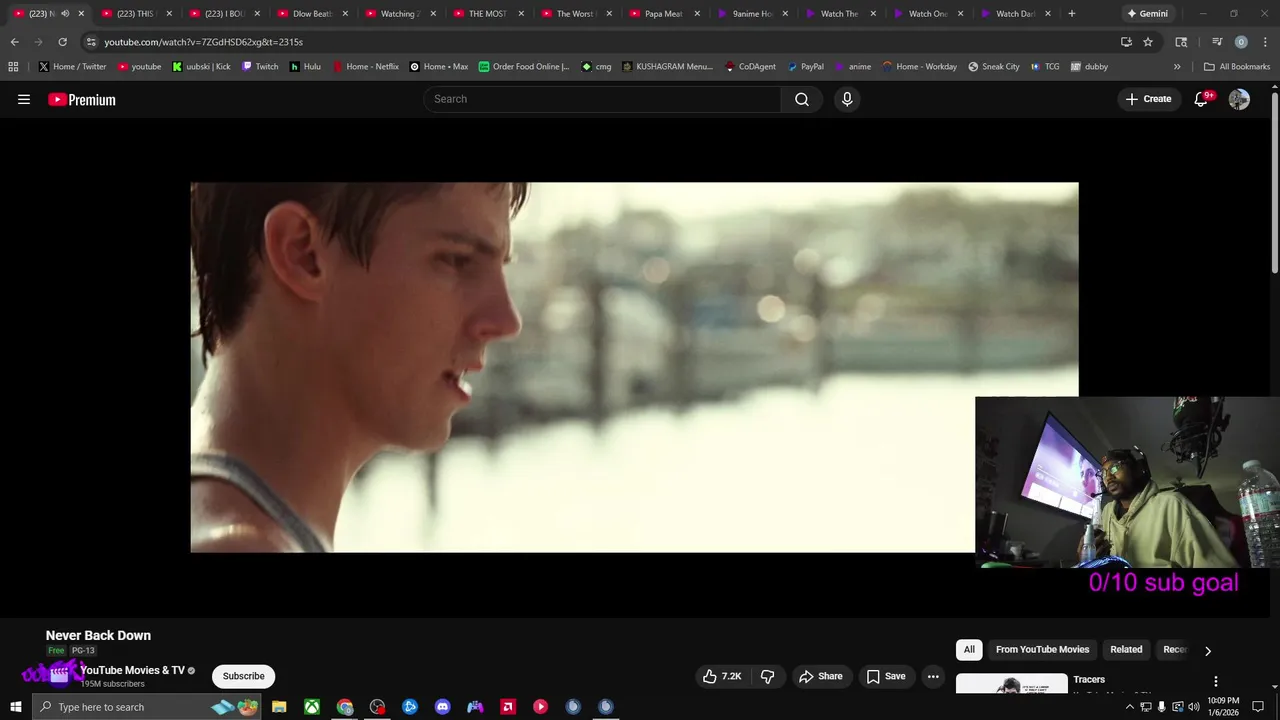Like the video with 7.2K thumbs up
Image resolution: width=1280 pixels, height=720 pixels.
[x=722, y=677]
